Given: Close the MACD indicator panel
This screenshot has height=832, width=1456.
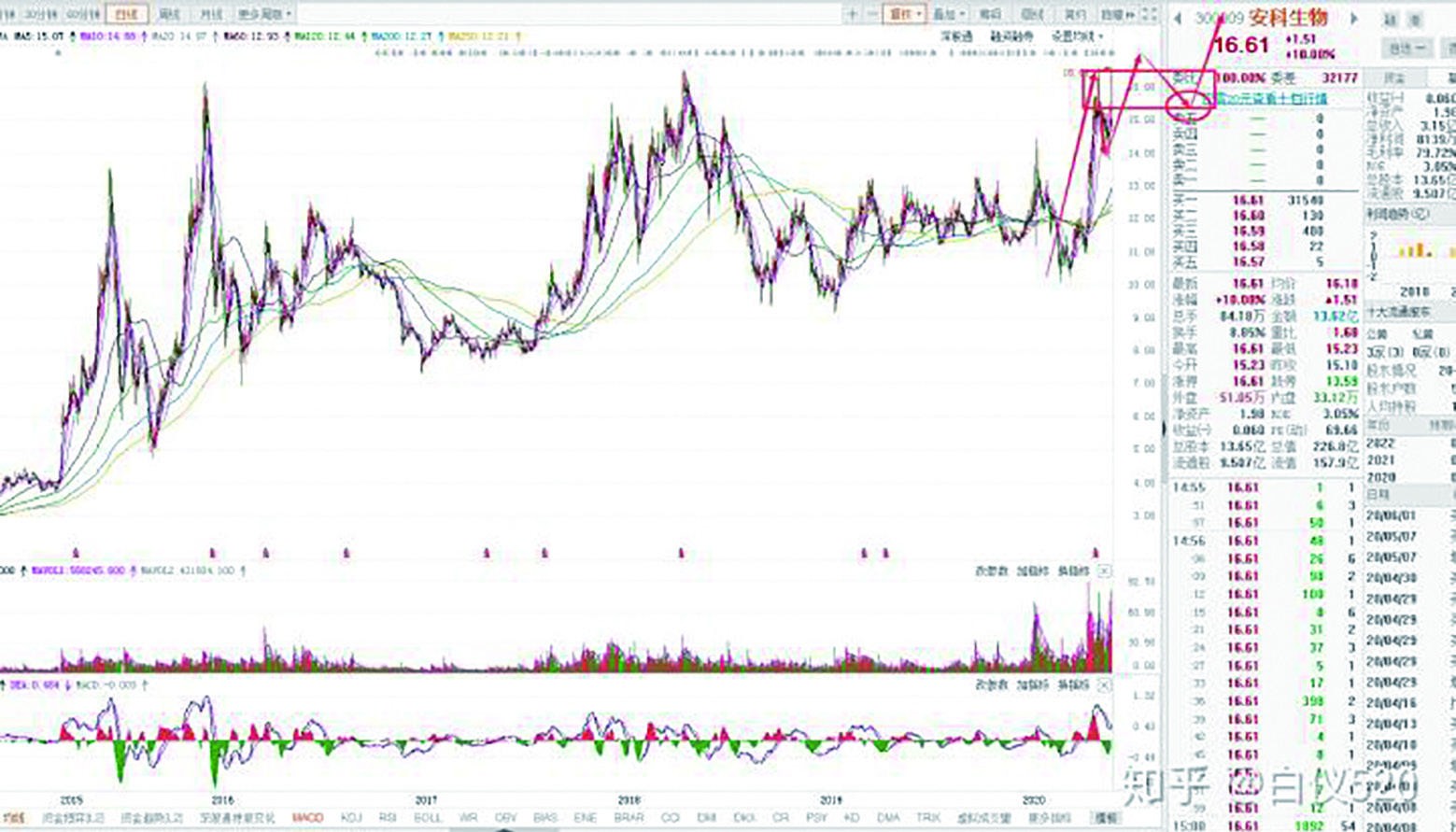Looking at the screenshot, I should (1104, 685).
